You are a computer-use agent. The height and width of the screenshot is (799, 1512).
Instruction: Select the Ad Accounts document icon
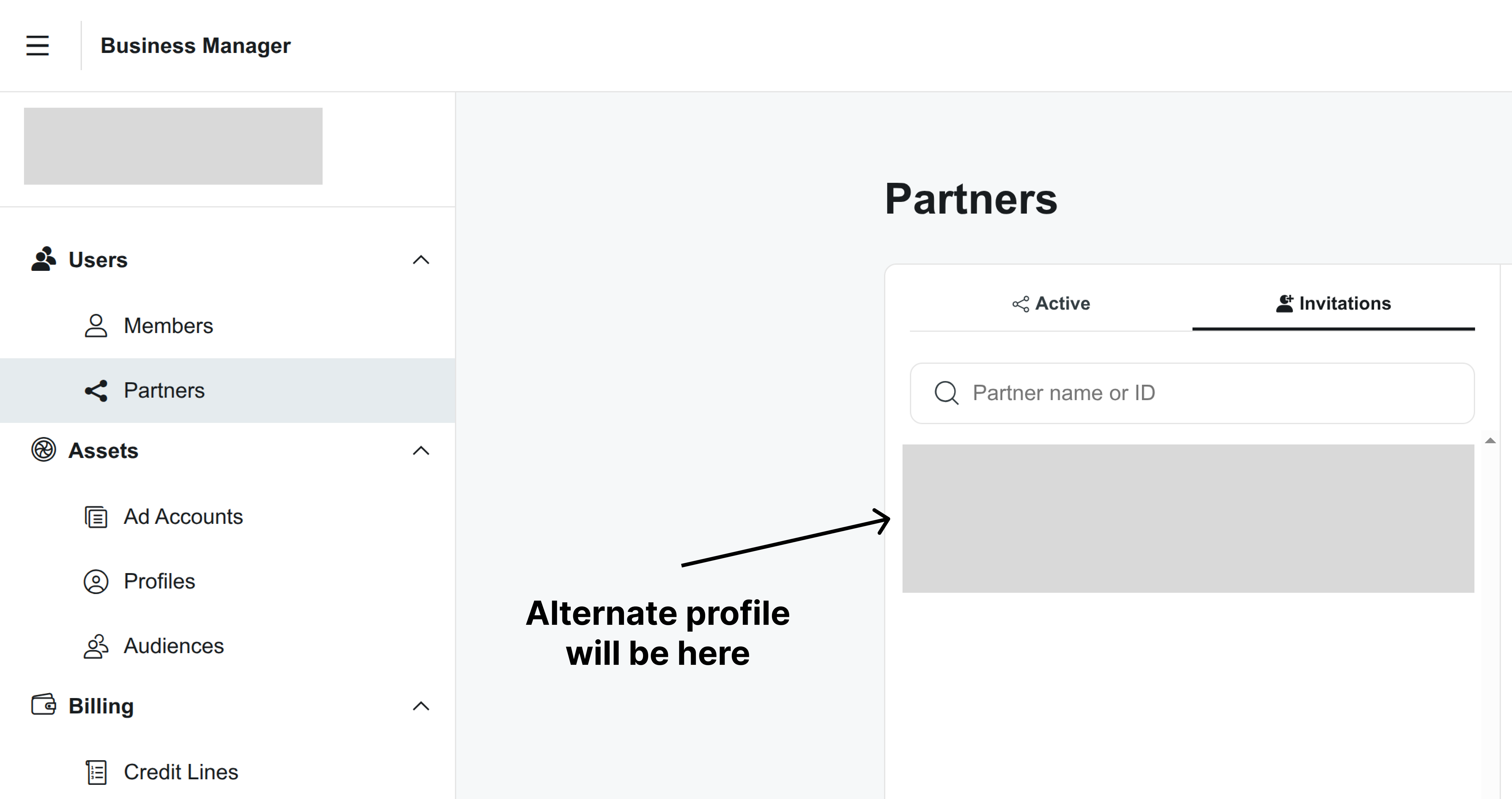tap(96, 517)
